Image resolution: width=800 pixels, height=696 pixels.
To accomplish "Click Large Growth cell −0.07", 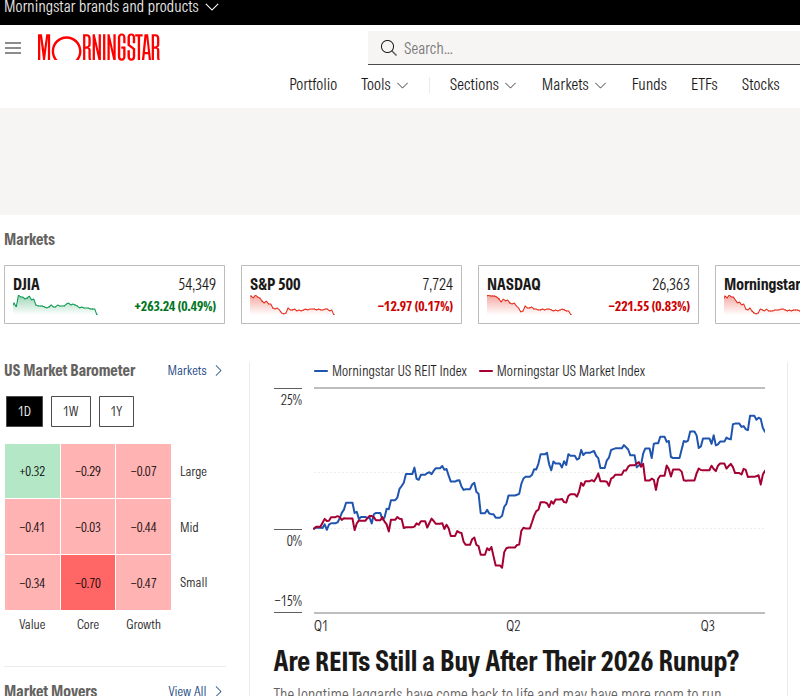I will point(143,471).
